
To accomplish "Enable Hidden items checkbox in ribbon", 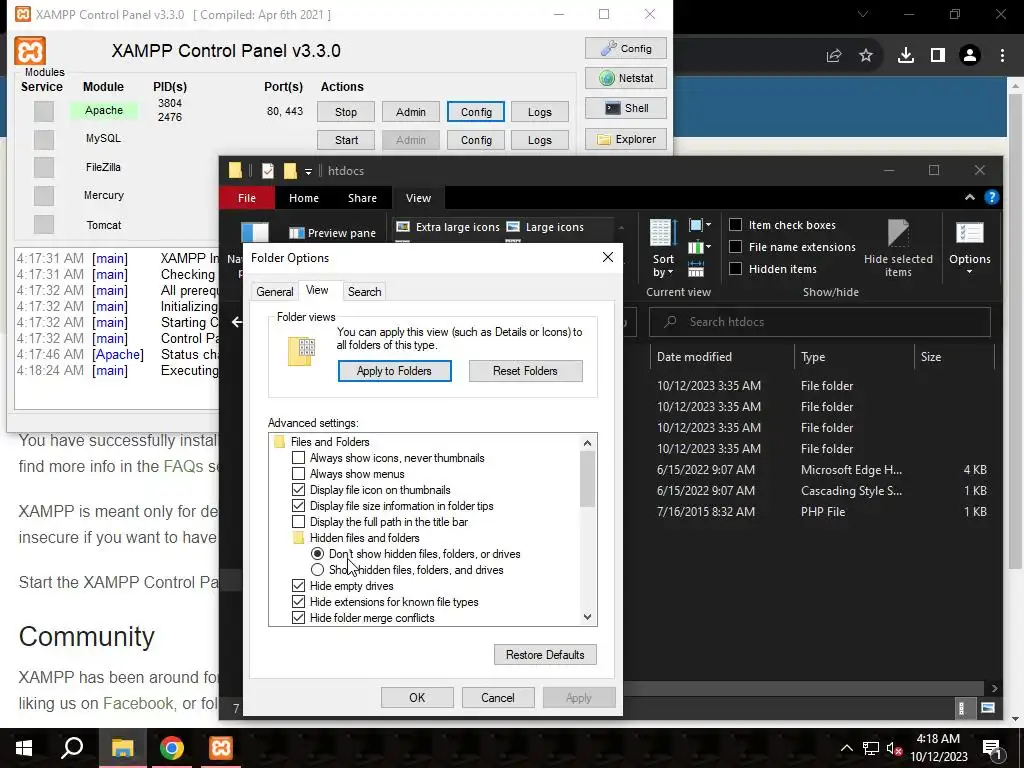I will (735, 268).
